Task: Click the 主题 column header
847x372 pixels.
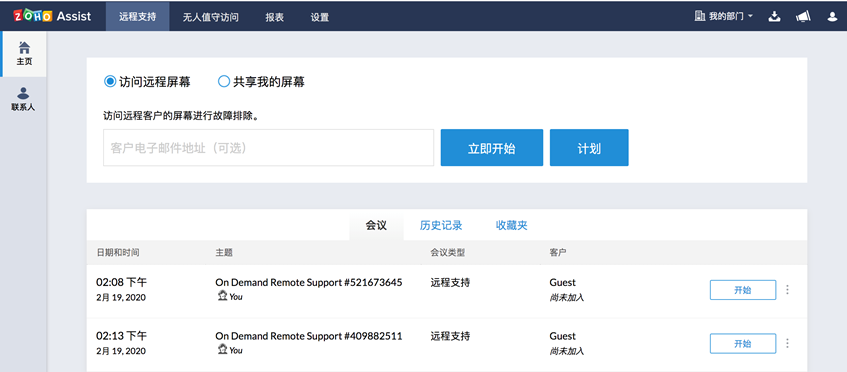Action: pyautogui.click(x=224, y=252)
